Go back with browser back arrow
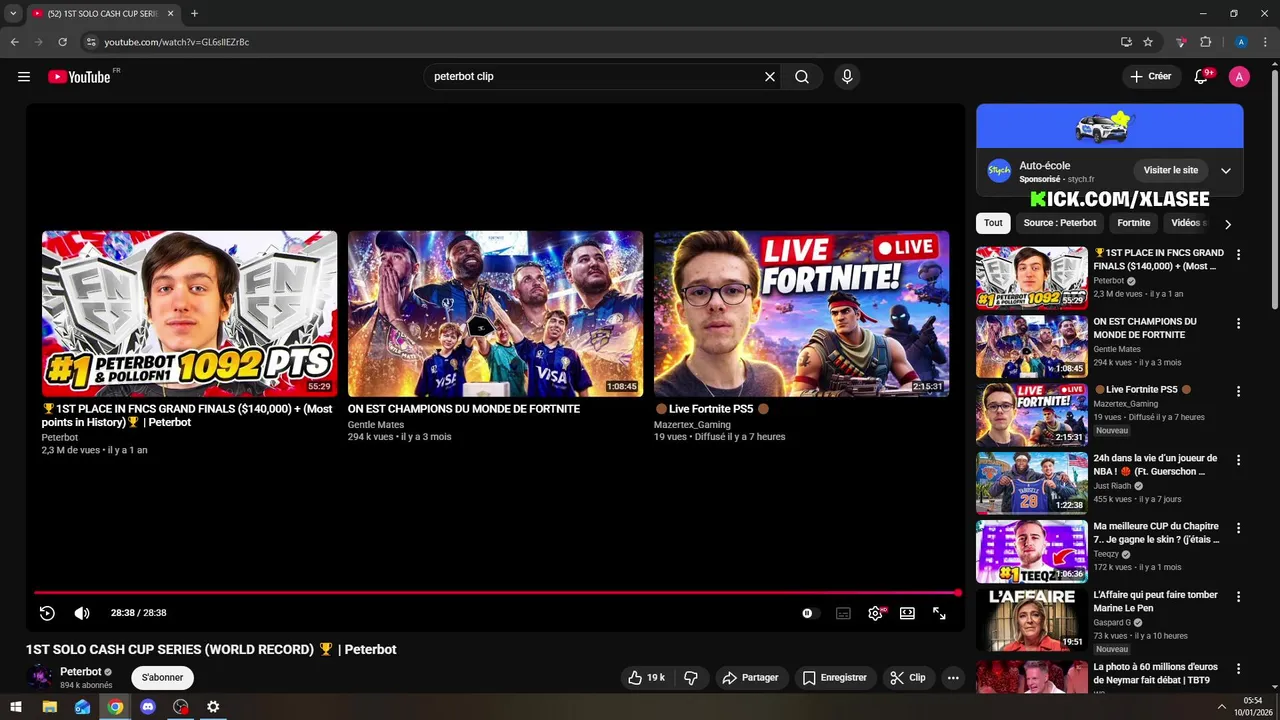Image resolution: width=1280 pixels, height=720 pixels. click(14, 42)
